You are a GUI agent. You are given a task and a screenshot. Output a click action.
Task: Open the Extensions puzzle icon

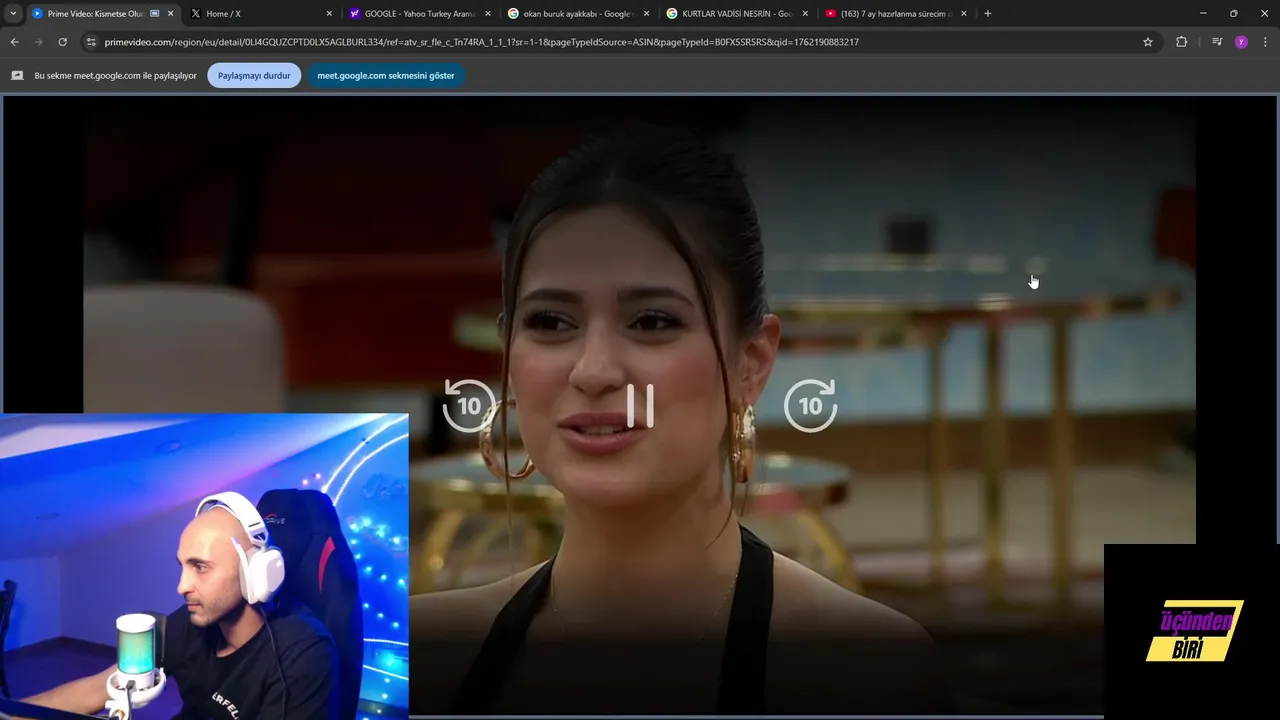click(1181, 42)
